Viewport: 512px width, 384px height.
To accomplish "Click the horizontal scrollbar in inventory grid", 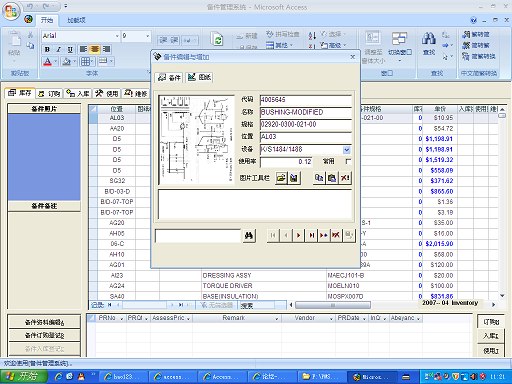I will [x=333, y=305].
